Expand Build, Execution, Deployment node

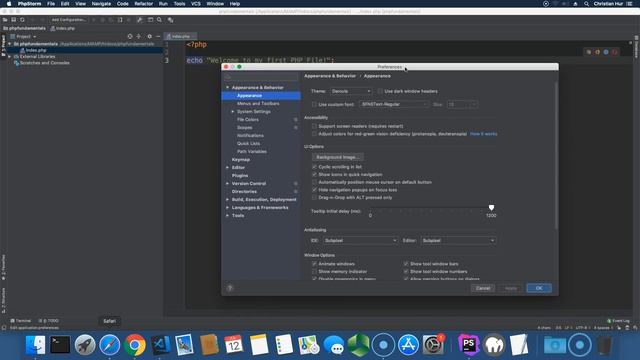pos(227,200)
